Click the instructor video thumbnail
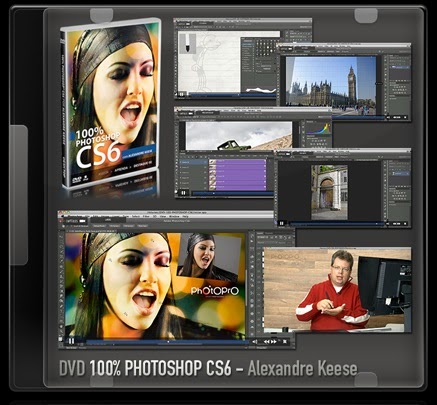Screen dimensions: 437x405 pyautogui.click(x=337, y=290)
